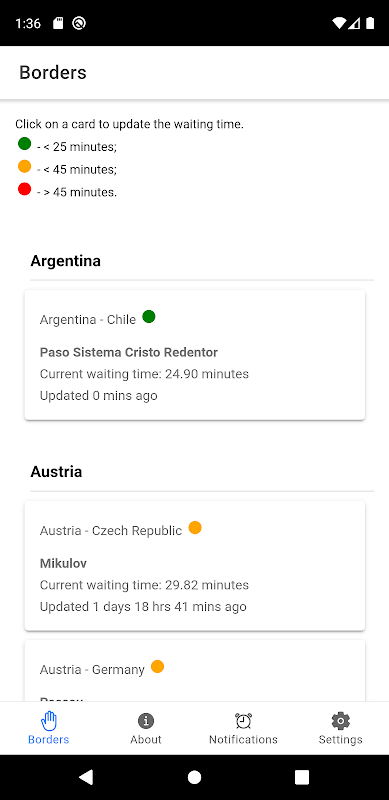Tap the Borders hand icon
Screen dimensions: 389x800
(49, 721)
